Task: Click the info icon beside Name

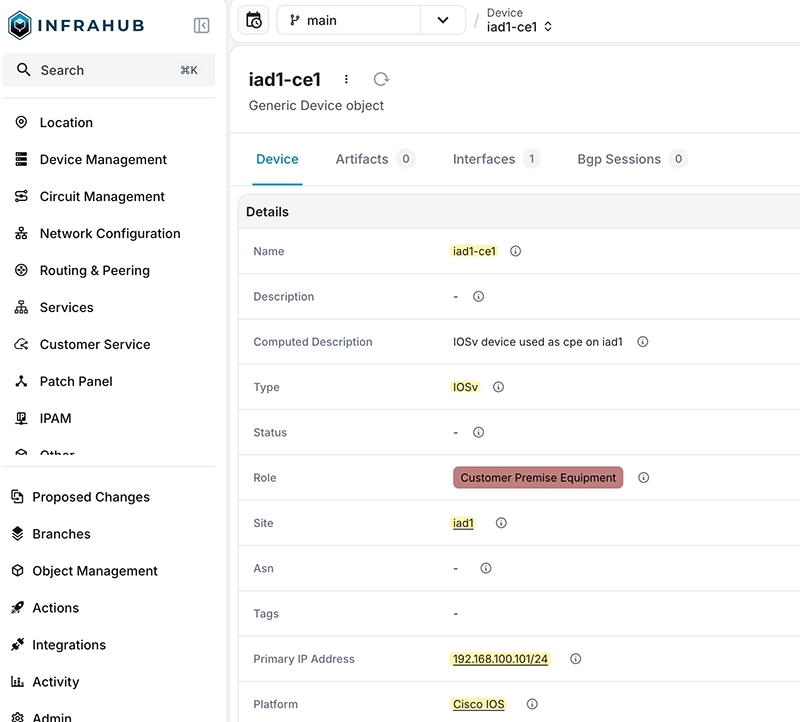Action: (515, 251)
